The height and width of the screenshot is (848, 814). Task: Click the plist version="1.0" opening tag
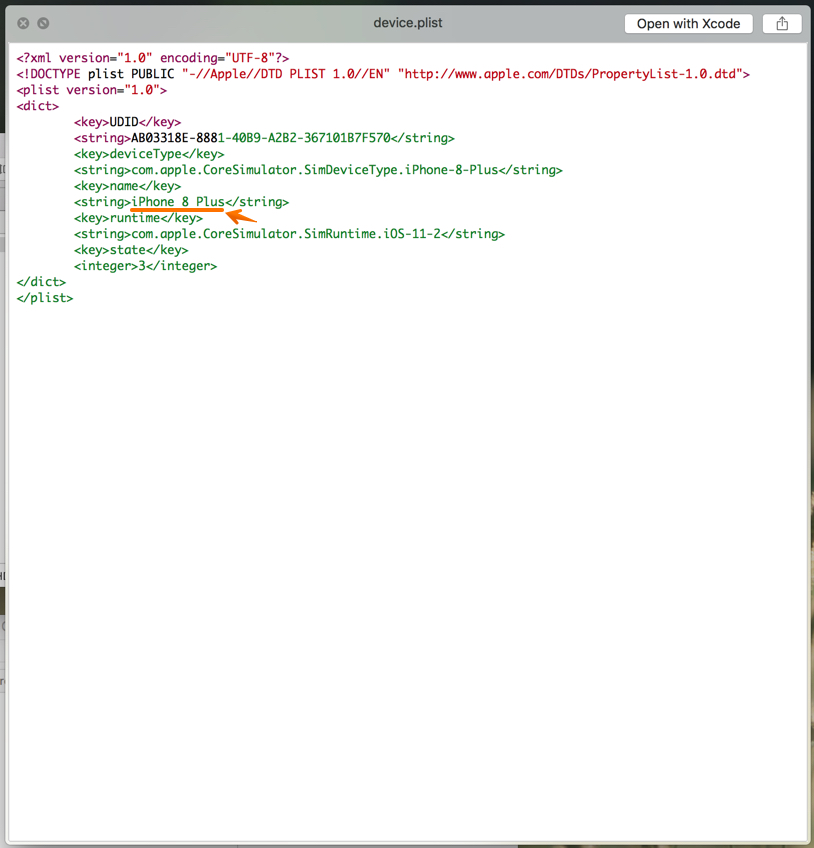(91, 90)
